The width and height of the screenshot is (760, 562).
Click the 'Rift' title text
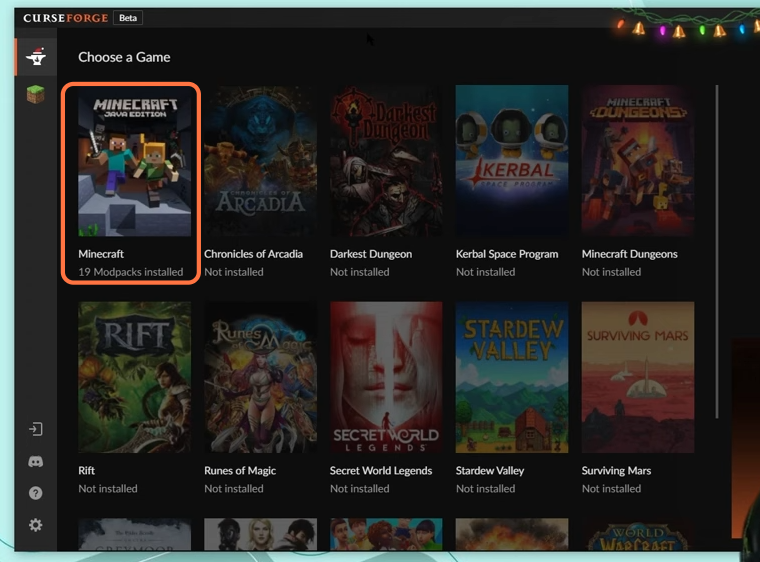click(x=86, y=471)
